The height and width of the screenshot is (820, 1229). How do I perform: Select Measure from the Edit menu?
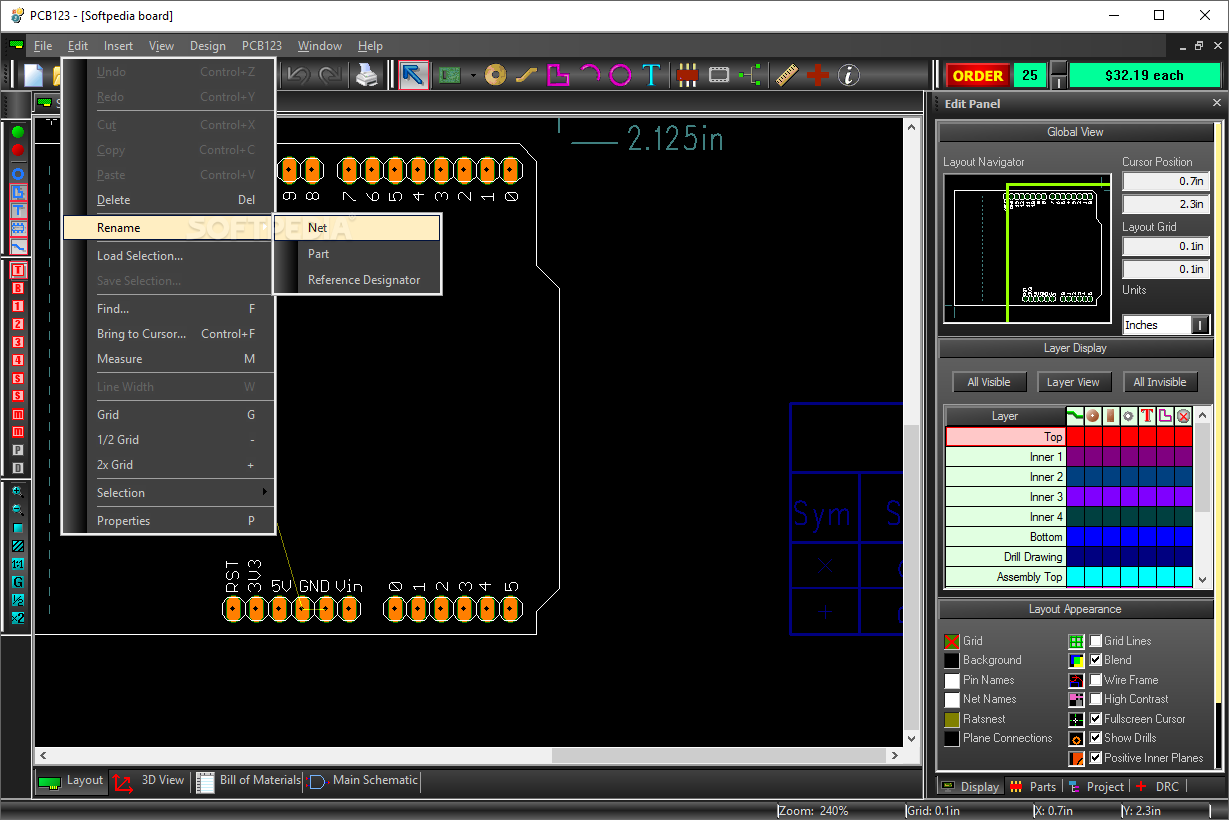coord(168,359)
